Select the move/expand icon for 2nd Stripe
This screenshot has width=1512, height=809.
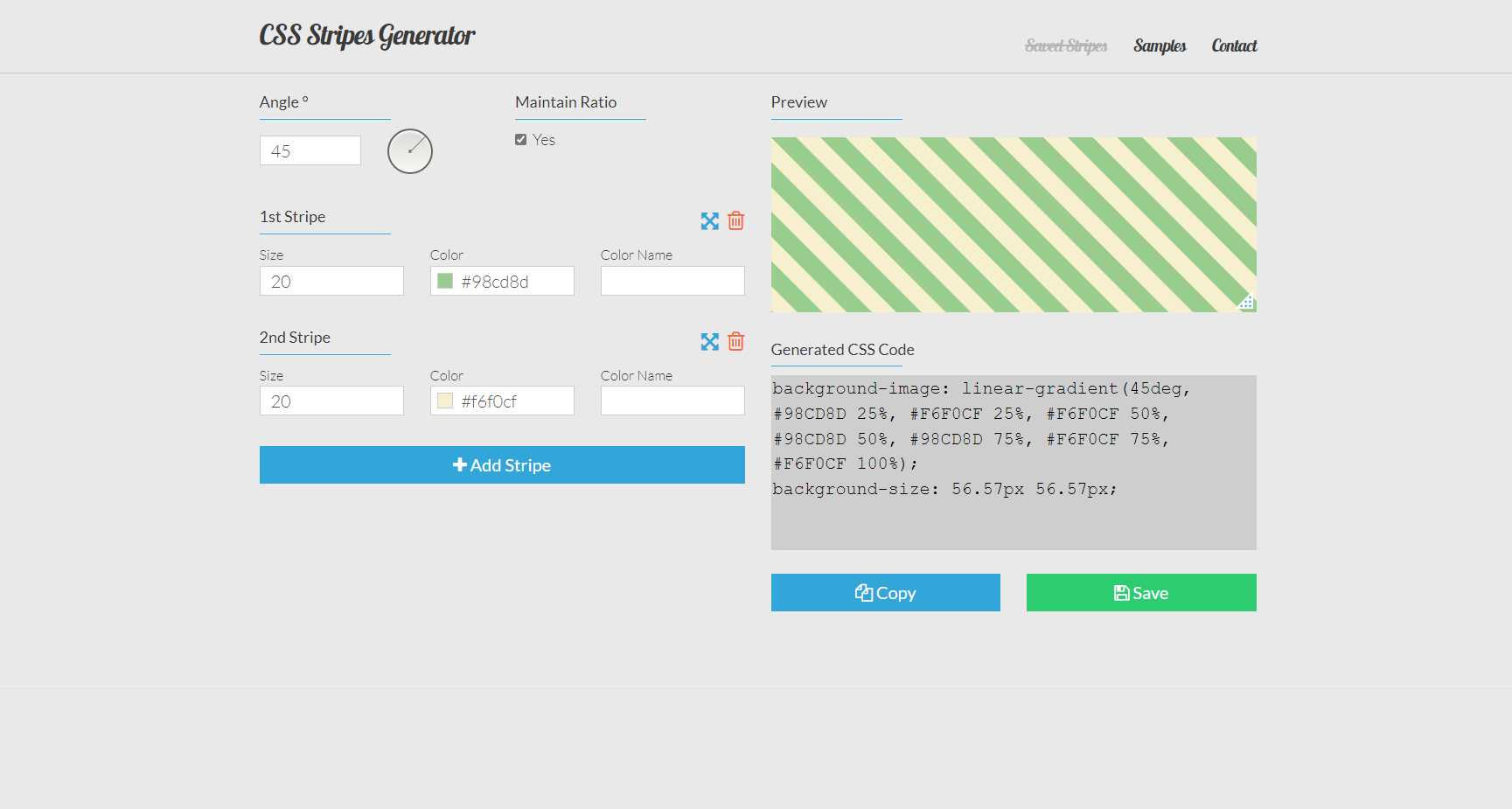(708, 341)
